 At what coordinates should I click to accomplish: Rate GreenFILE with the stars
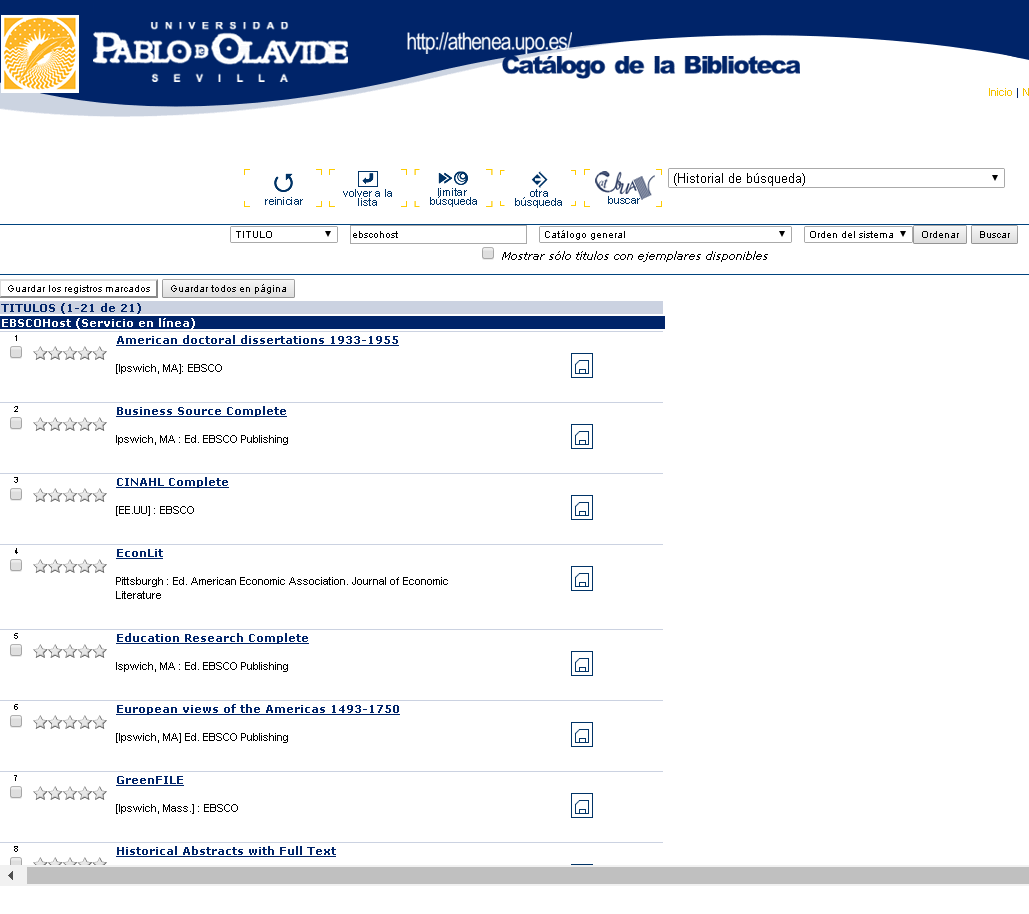tap(70, 793)
